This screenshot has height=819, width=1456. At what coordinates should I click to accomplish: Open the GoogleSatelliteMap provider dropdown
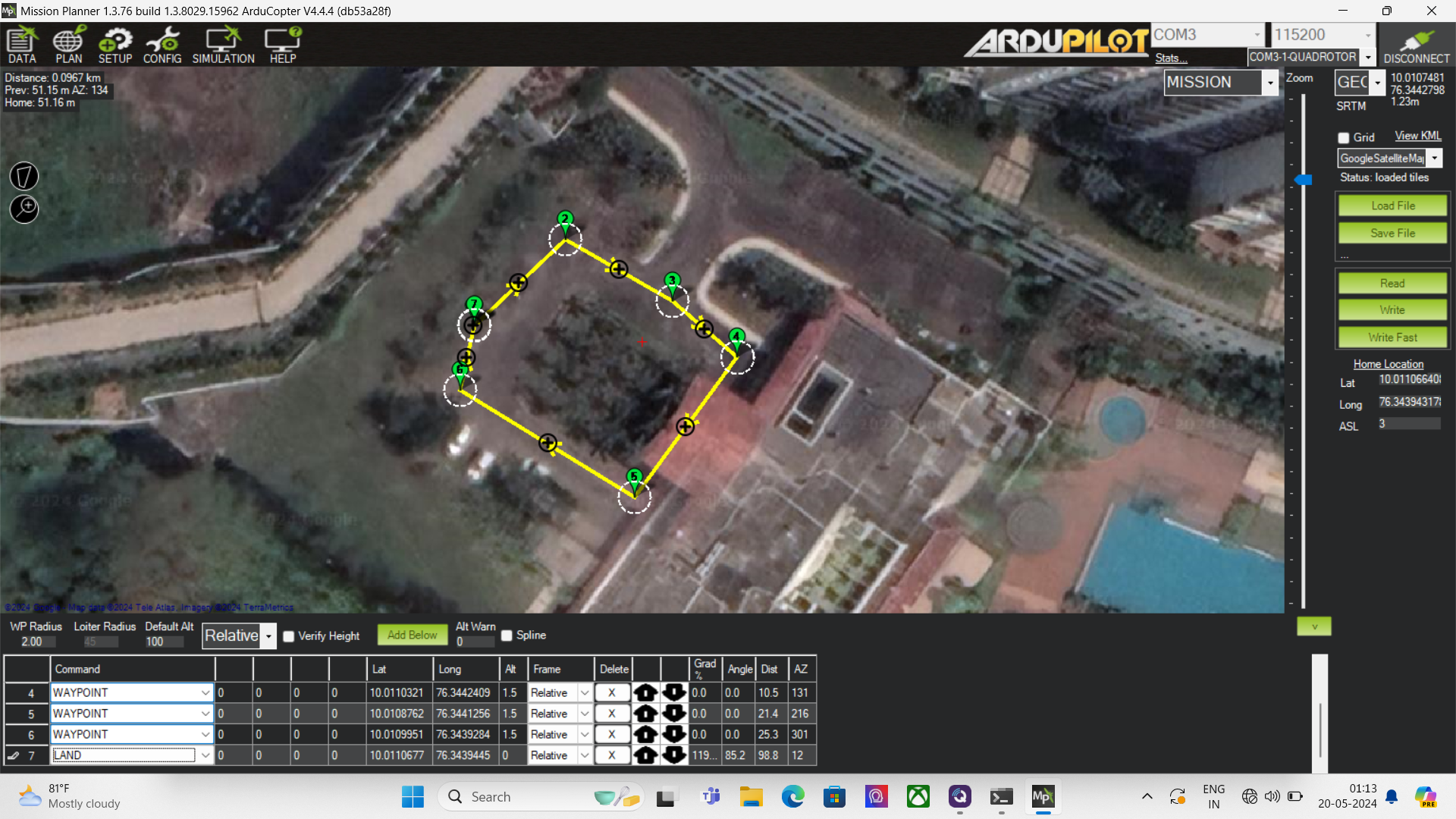point(1435,158)
